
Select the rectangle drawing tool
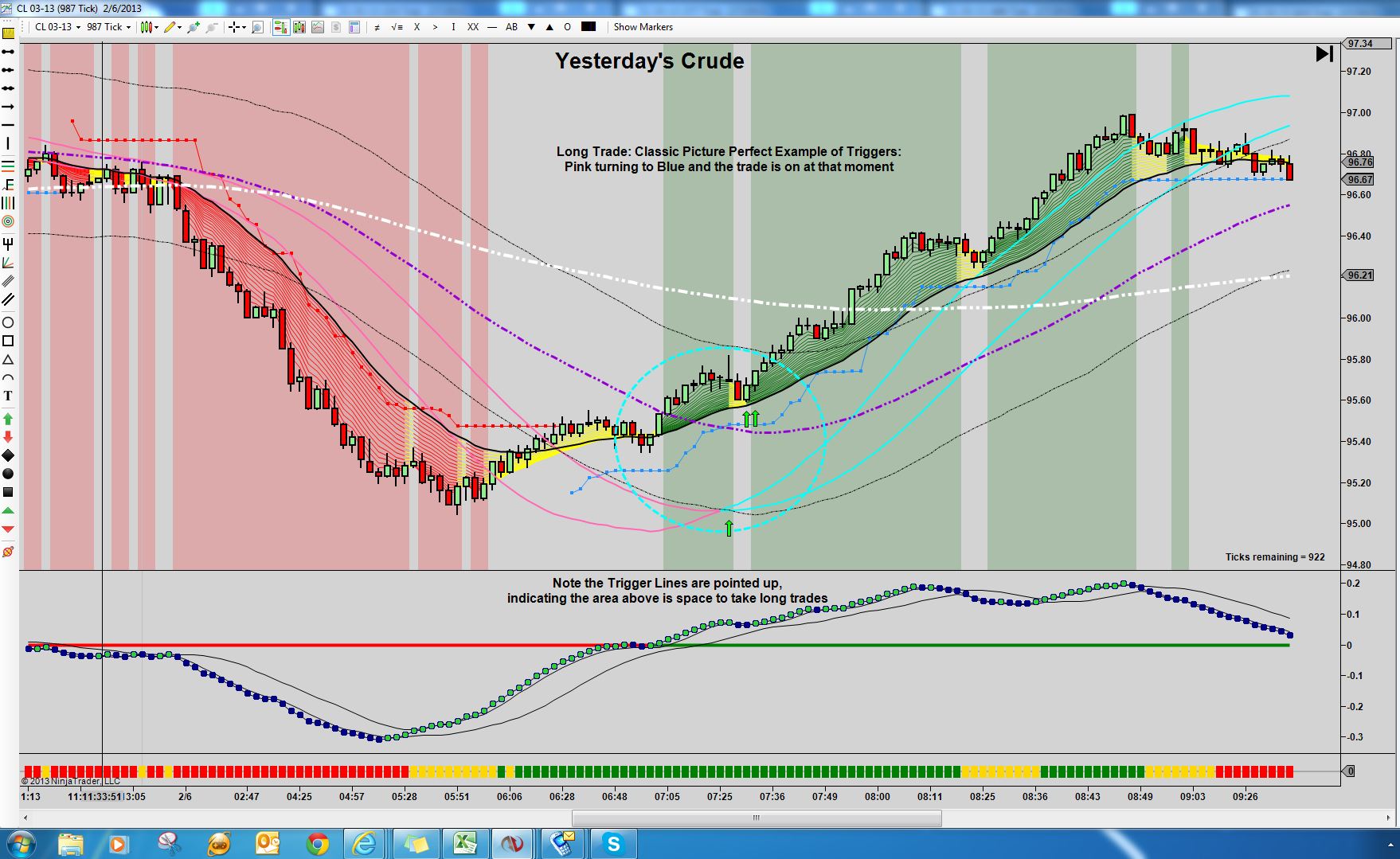[8, 341]
